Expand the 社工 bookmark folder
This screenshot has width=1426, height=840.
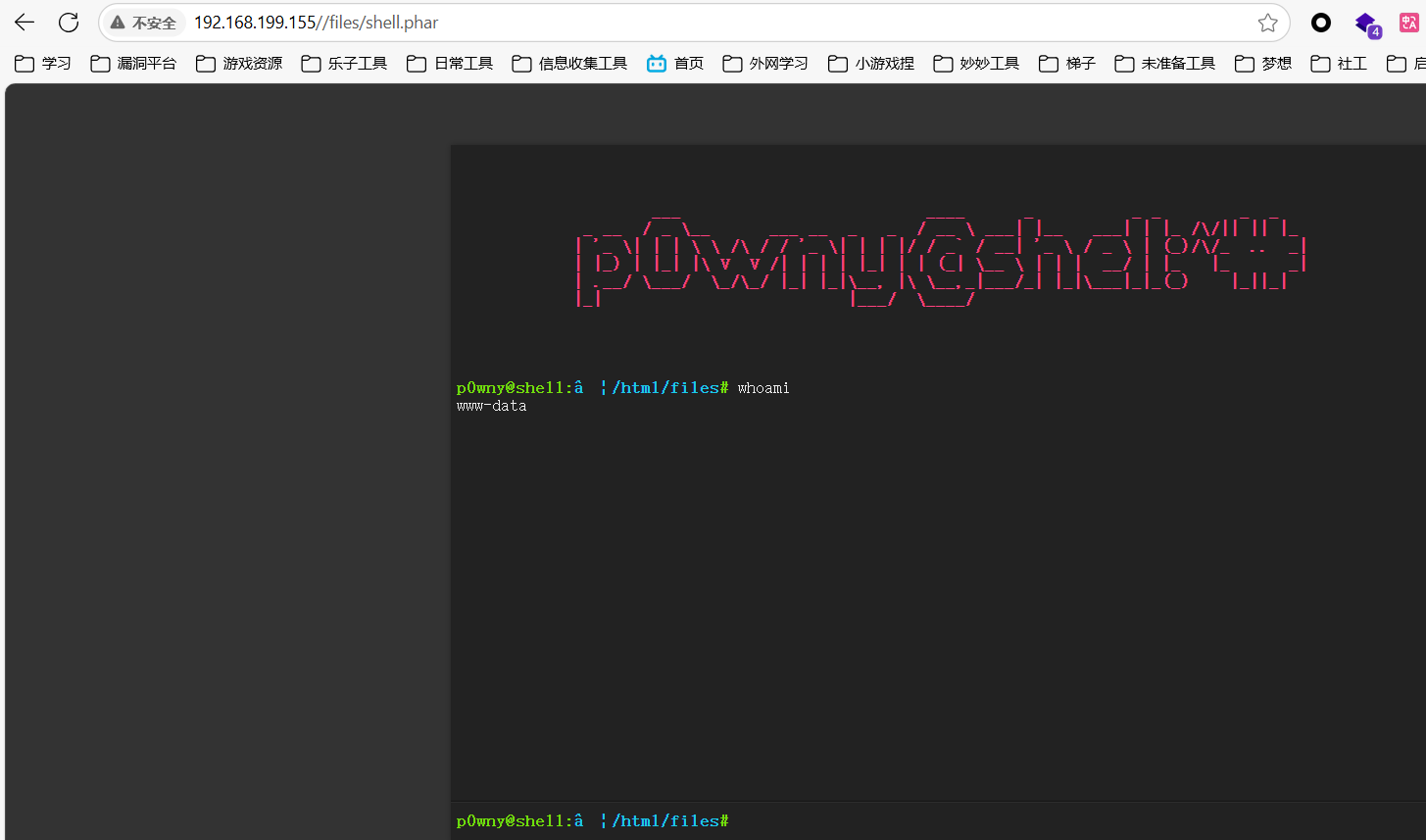coord(1339,64)
